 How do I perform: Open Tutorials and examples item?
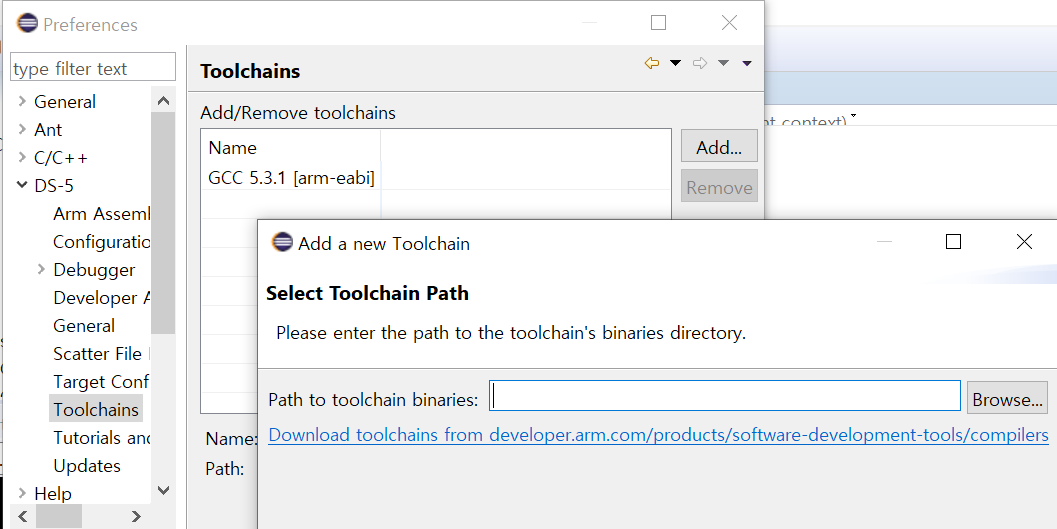tap(101, 437)
